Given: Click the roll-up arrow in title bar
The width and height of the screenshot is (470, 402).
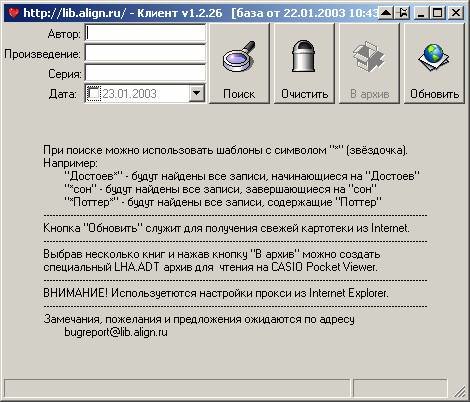Looking at the screenshot, I should [386, 13].
